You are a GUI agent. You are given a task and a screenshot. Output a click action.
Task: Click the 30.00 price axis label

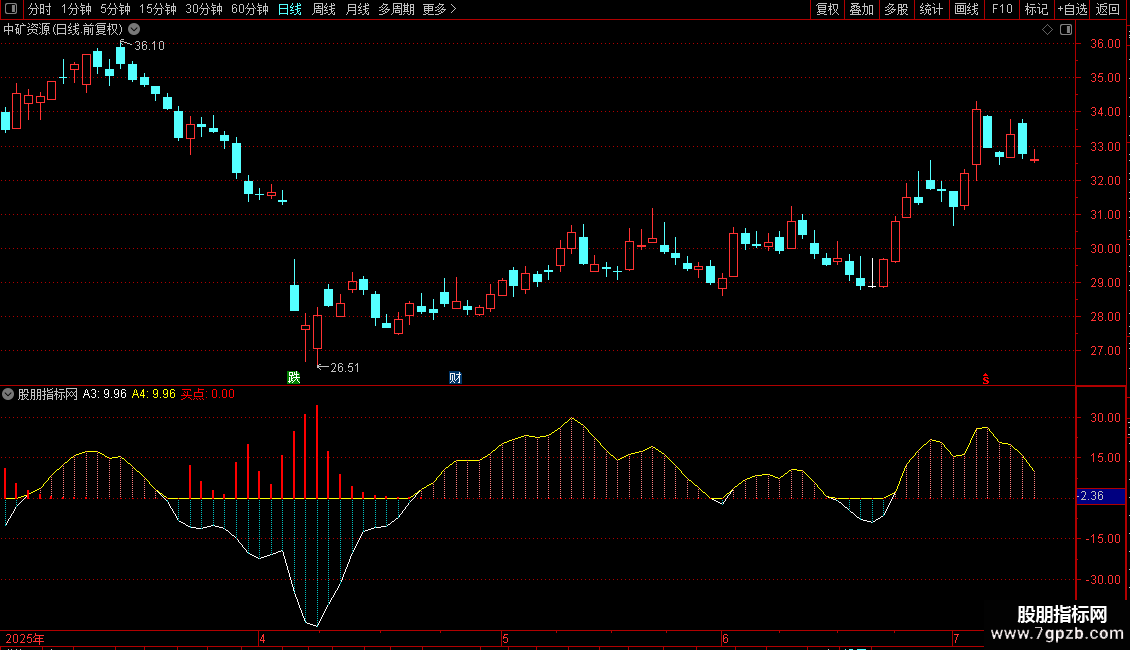click(1105, 249)
